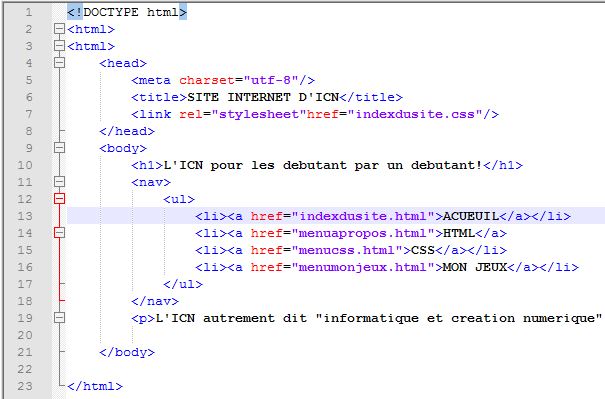Collapse the fold marker on line 3
605x399 pixels.
coord(59,46)
